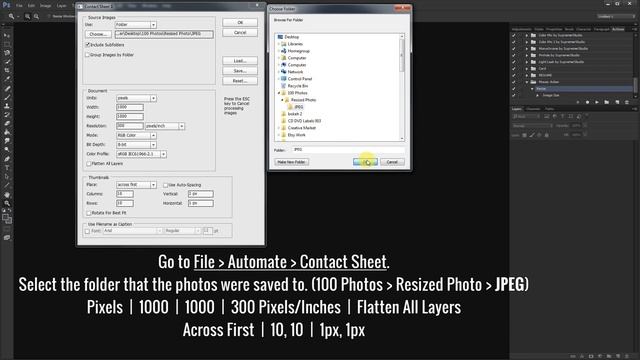Click Make New Folder button
The width and height of the screenshot is (640, 360).
tap(291, 162)
